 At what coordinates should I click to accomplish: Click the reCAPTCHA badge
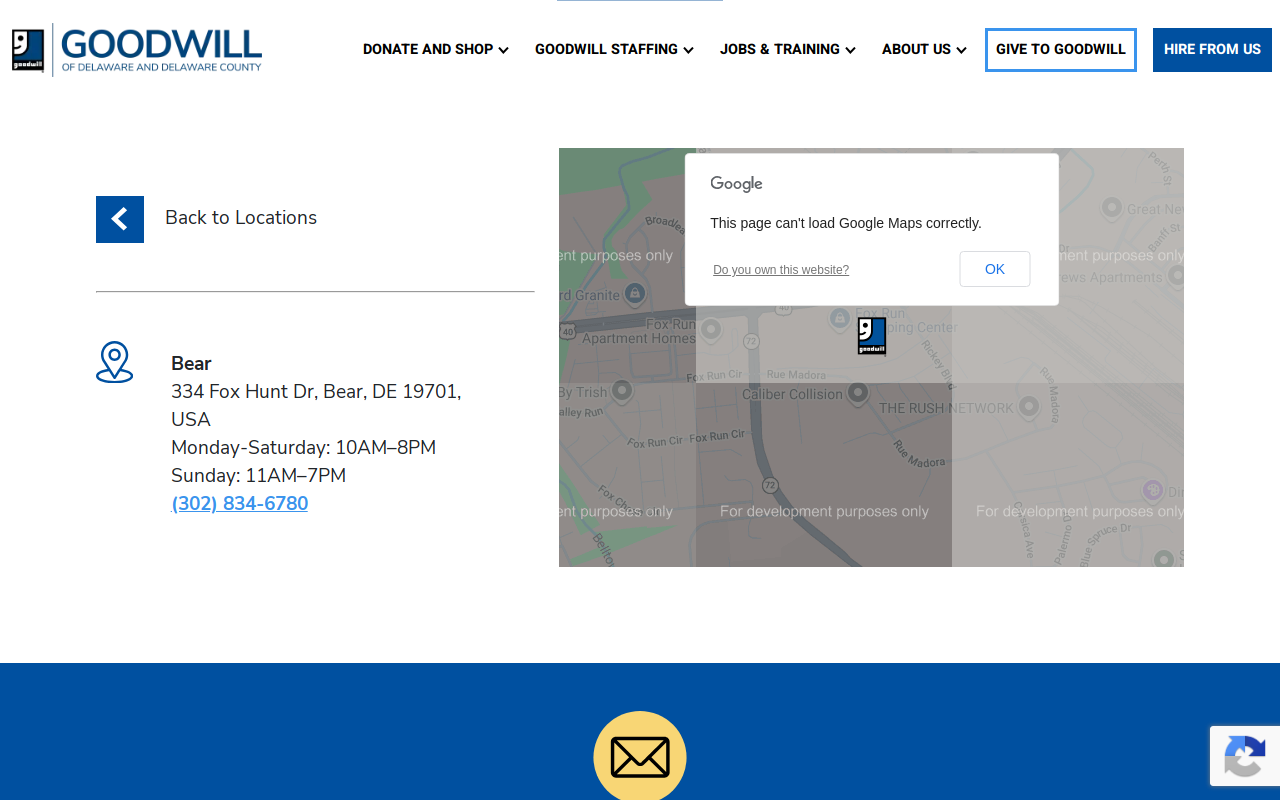coord(1245,757)
